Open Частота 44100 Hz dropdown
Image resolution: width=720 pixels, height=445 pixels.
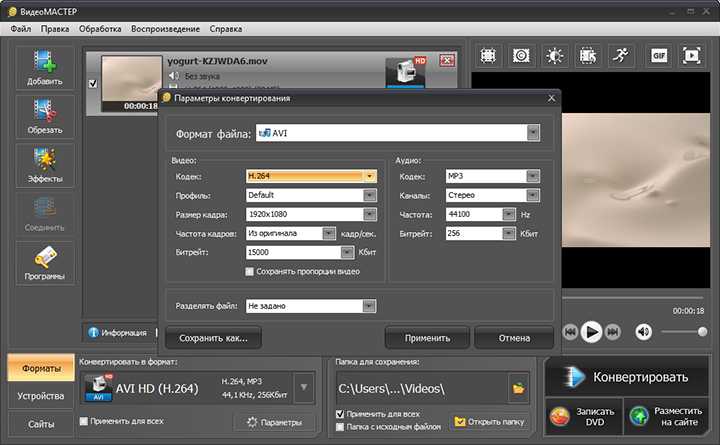pos(509,214)
